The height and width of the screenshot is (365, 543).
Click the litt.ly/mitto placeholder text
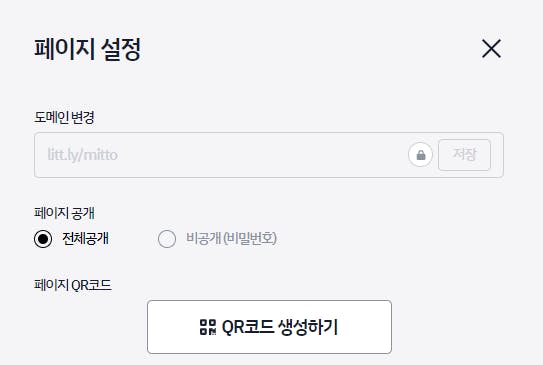pyautogui.click(x=82, y=155)
